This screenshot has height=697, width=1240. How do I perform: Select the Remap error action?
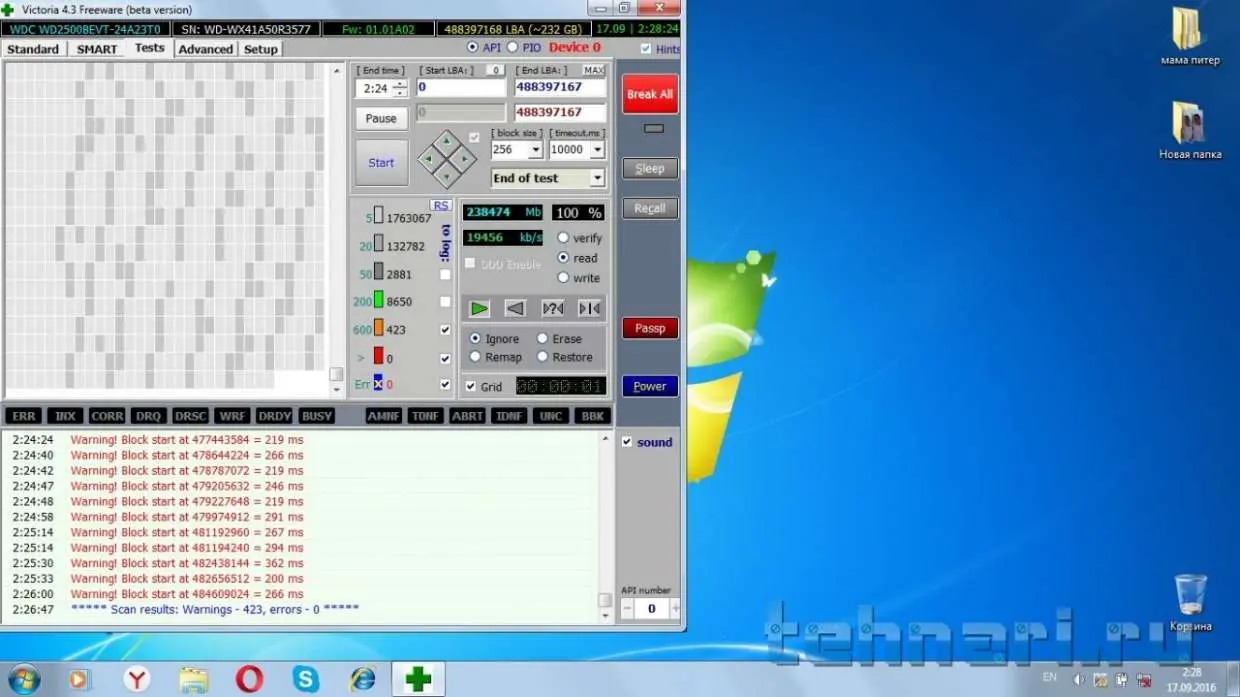[474, 357]
